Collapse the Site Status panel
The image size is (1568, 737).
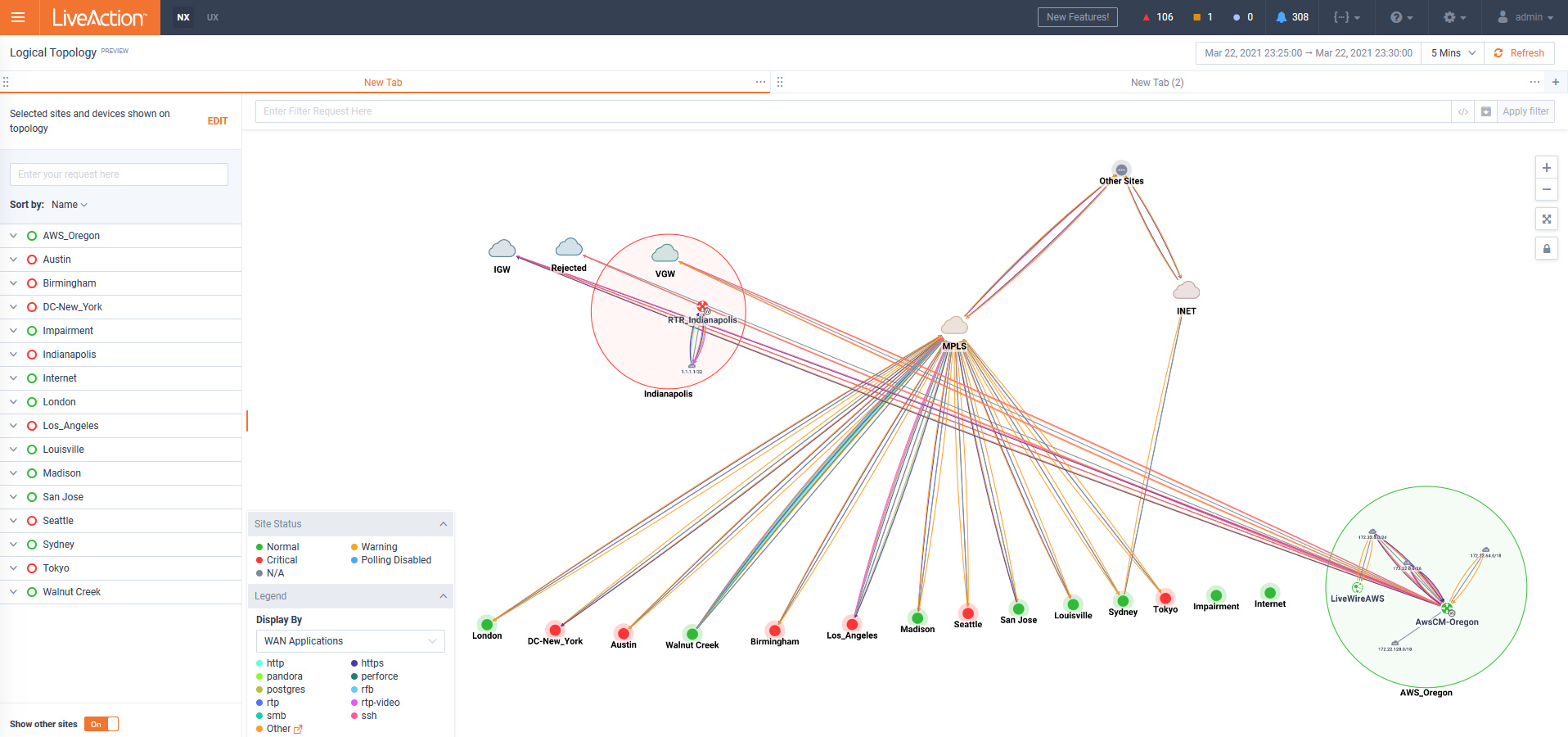(x=443, y=524)
